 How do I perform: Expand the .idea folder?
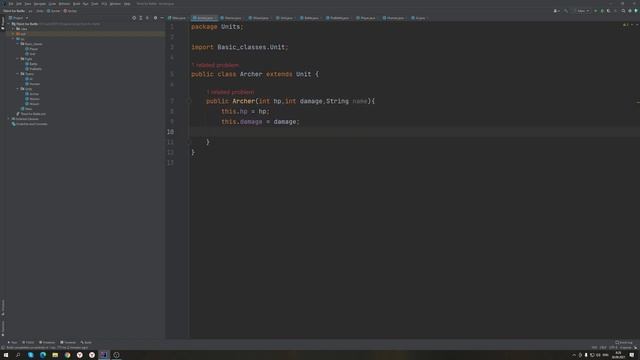(13, 29)
